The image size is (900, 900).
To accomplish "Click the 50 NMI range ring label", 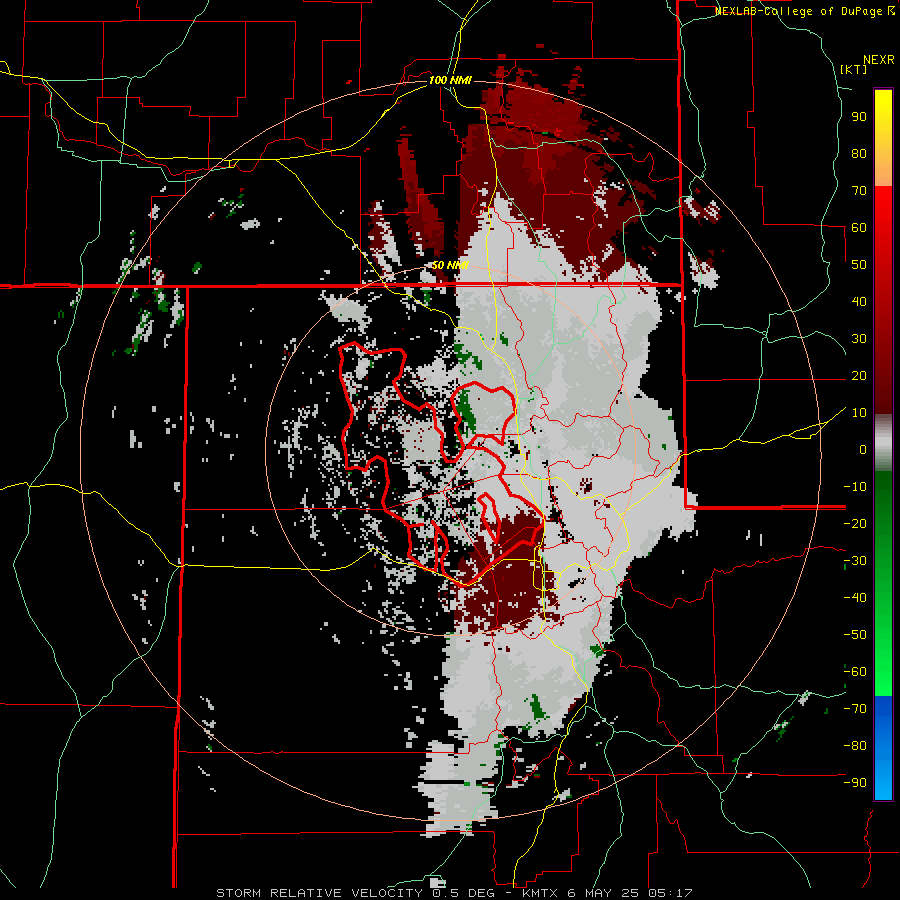I will click(x=449, y=265).
